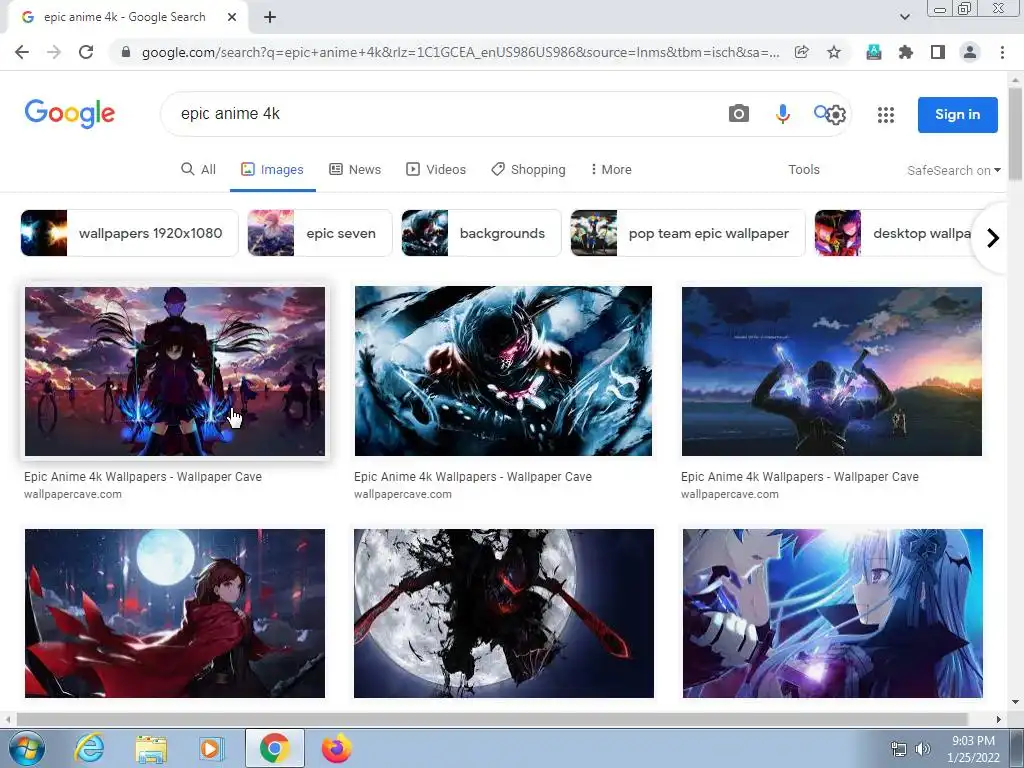Start voice search with microphone
1024x768 pixels.
782,114
